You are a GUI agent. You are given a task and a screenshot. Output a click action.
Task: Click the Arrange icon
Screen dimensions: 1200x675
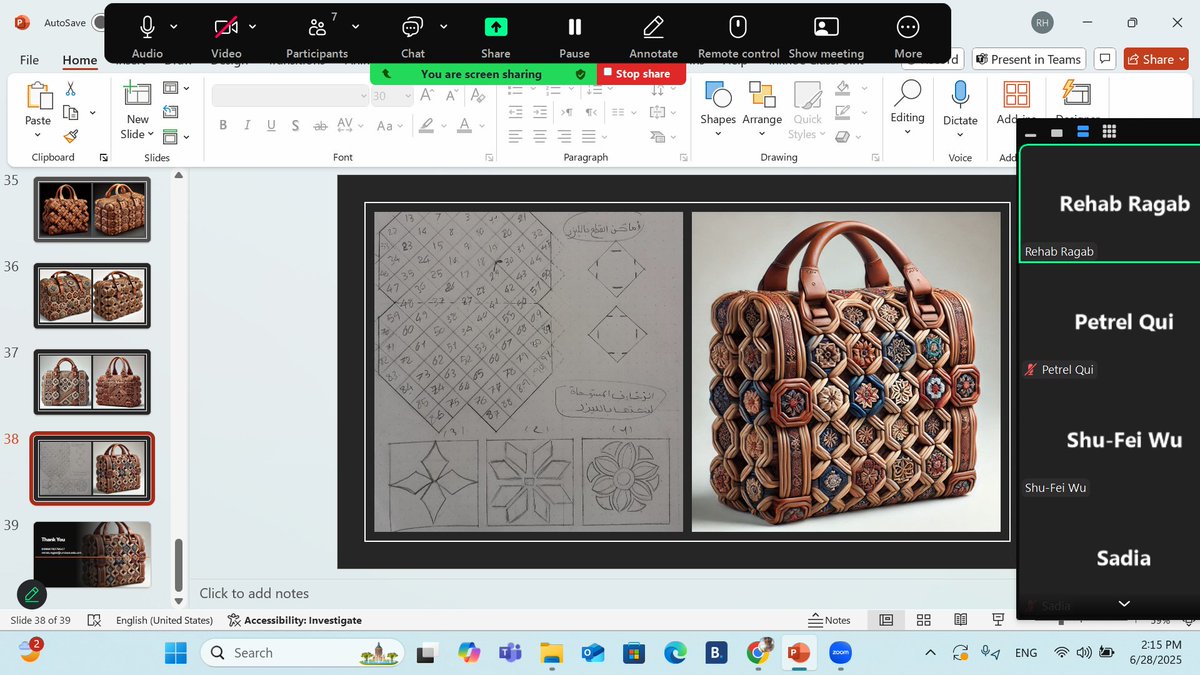pos(762,96)
